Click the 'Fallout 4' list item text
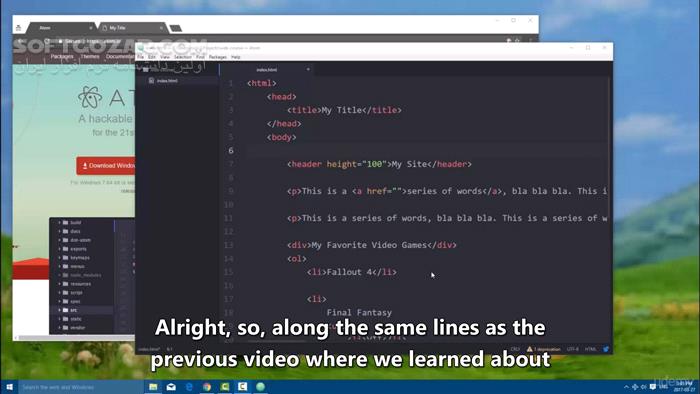This screenshot has height=394, width=700. [x=349, y=272]
